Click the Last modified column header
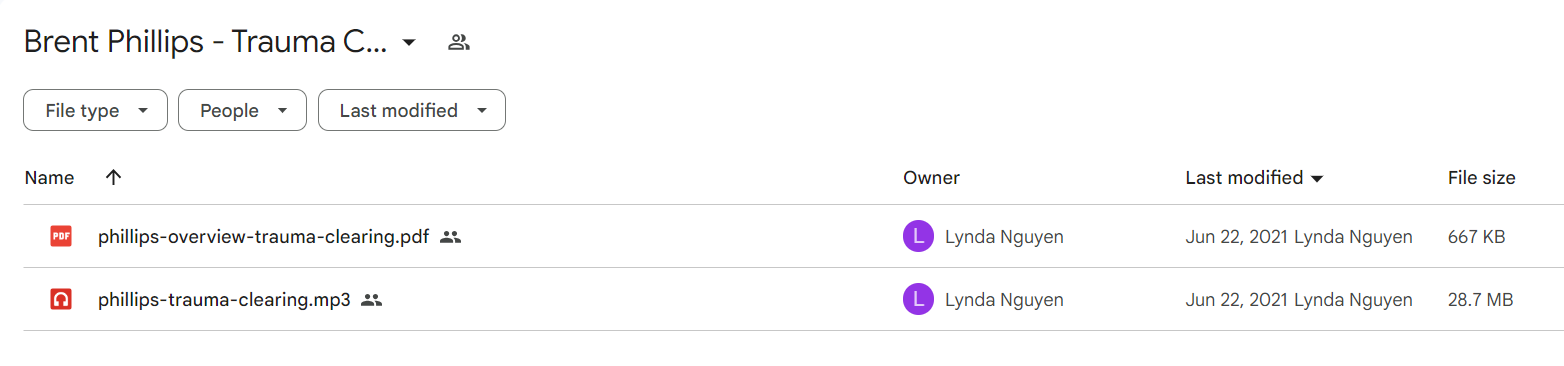 1244,178
